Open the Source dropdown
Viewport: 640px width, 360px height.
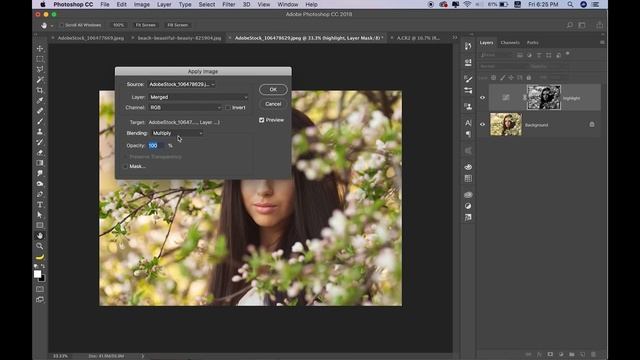pyautogui.click(x=182, y=84)
